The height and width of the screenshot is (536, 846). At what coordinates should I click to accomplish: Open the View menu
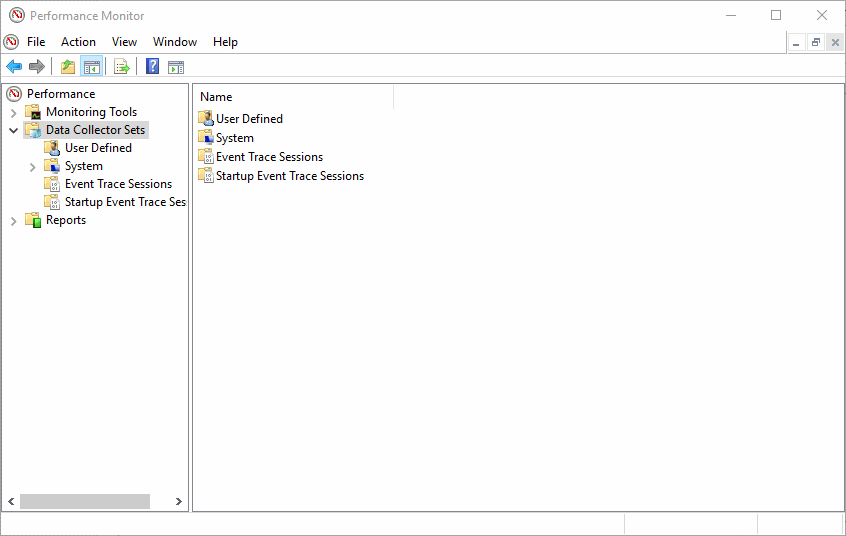tap(125, 42)
